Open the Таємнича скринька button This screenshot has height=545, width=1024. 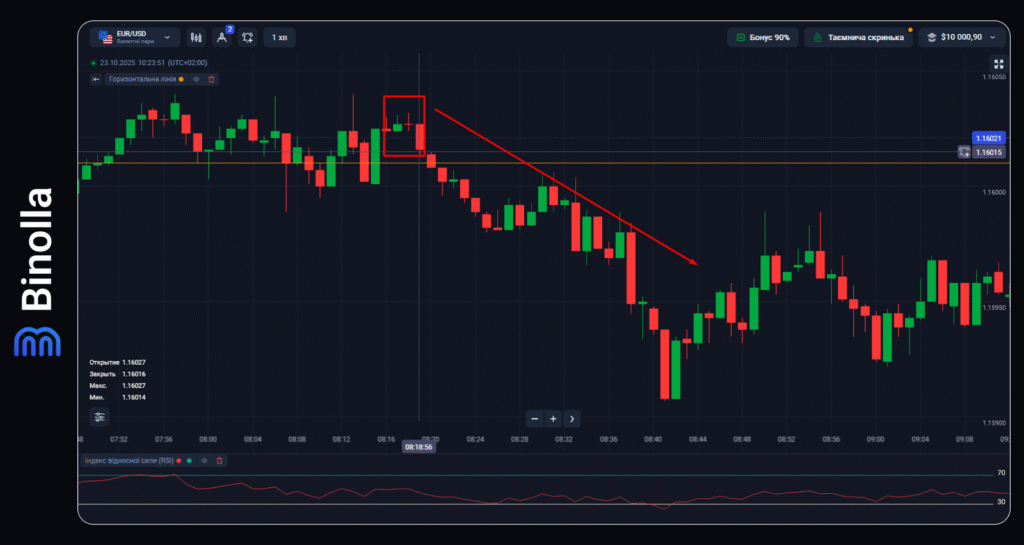tap(859, 37)
